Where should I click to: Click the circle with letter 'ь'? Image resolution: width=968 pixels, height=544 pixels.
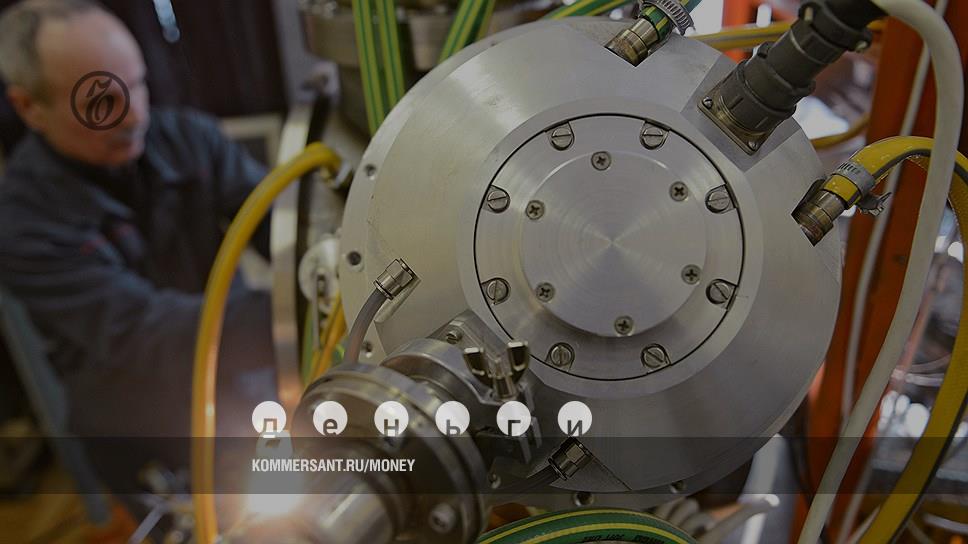pyautogui.click(x=452, y=419)
